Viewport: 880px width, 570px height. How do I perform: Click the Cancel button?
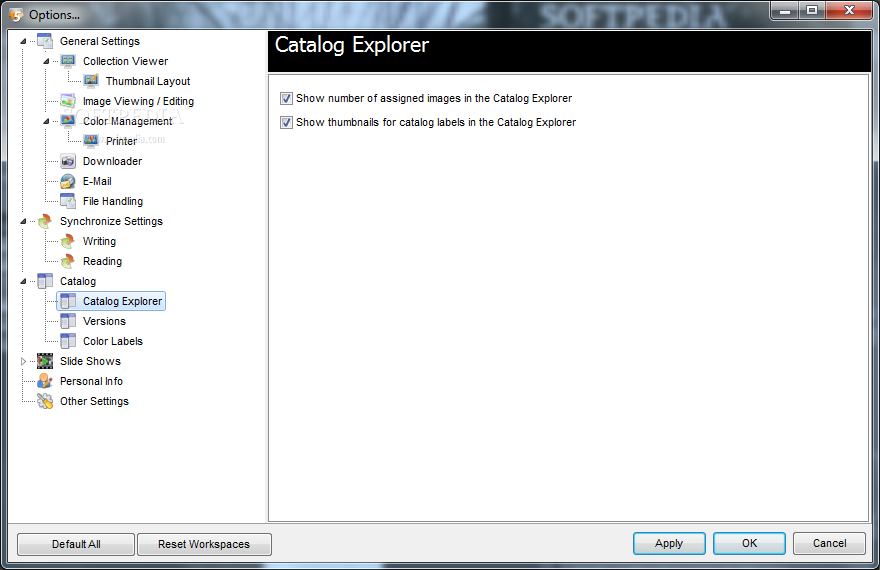829,543
